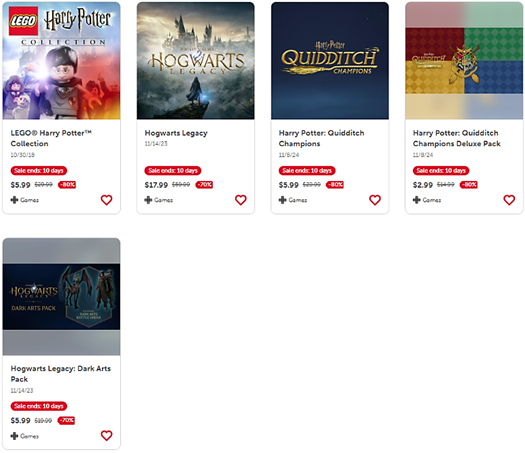
Task: Click the sale-ends badge on Dark Arts Pack
Action: 39,406
